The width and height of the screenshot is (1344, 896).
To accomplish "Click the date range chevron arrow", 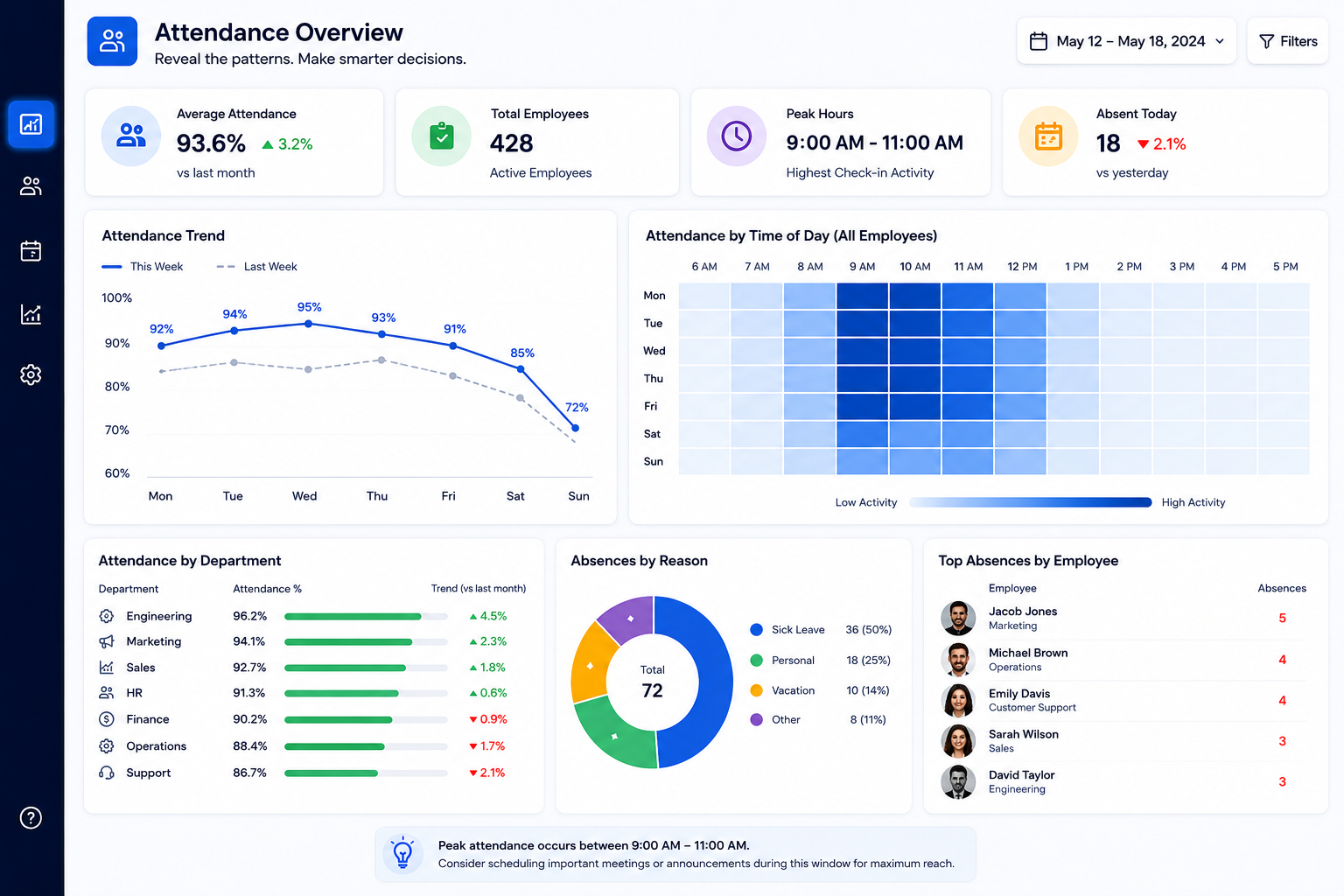I will pos(1220,41).
